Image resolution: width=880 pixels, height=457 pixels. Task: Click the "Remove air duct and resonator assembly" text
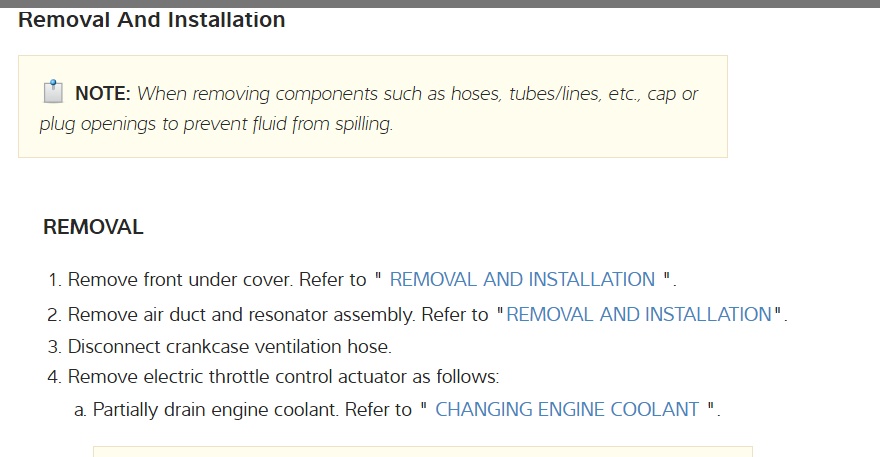[x=240, y=315]
